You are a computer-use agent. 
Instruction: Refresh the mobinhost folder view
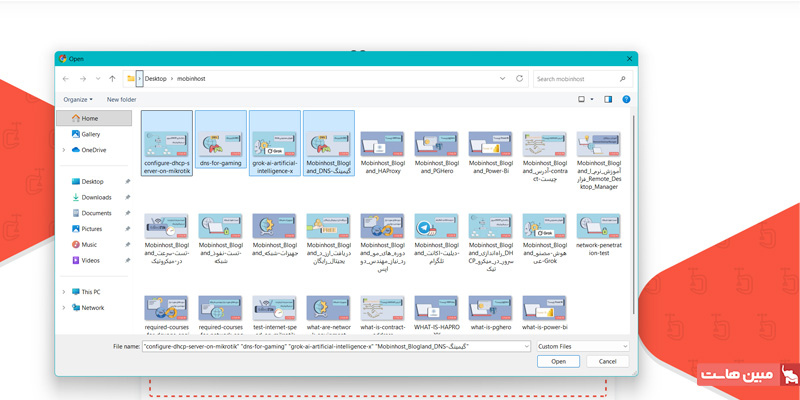pyautogui.click(x=520, y=78)
